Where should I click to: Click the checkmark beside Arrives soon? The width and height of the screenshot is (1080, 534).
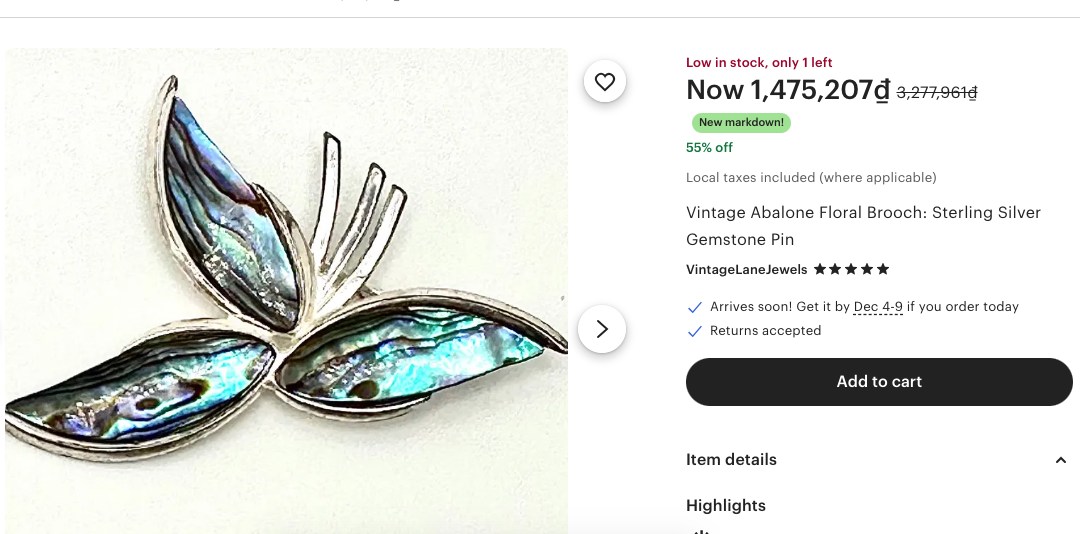pos(695,307)
